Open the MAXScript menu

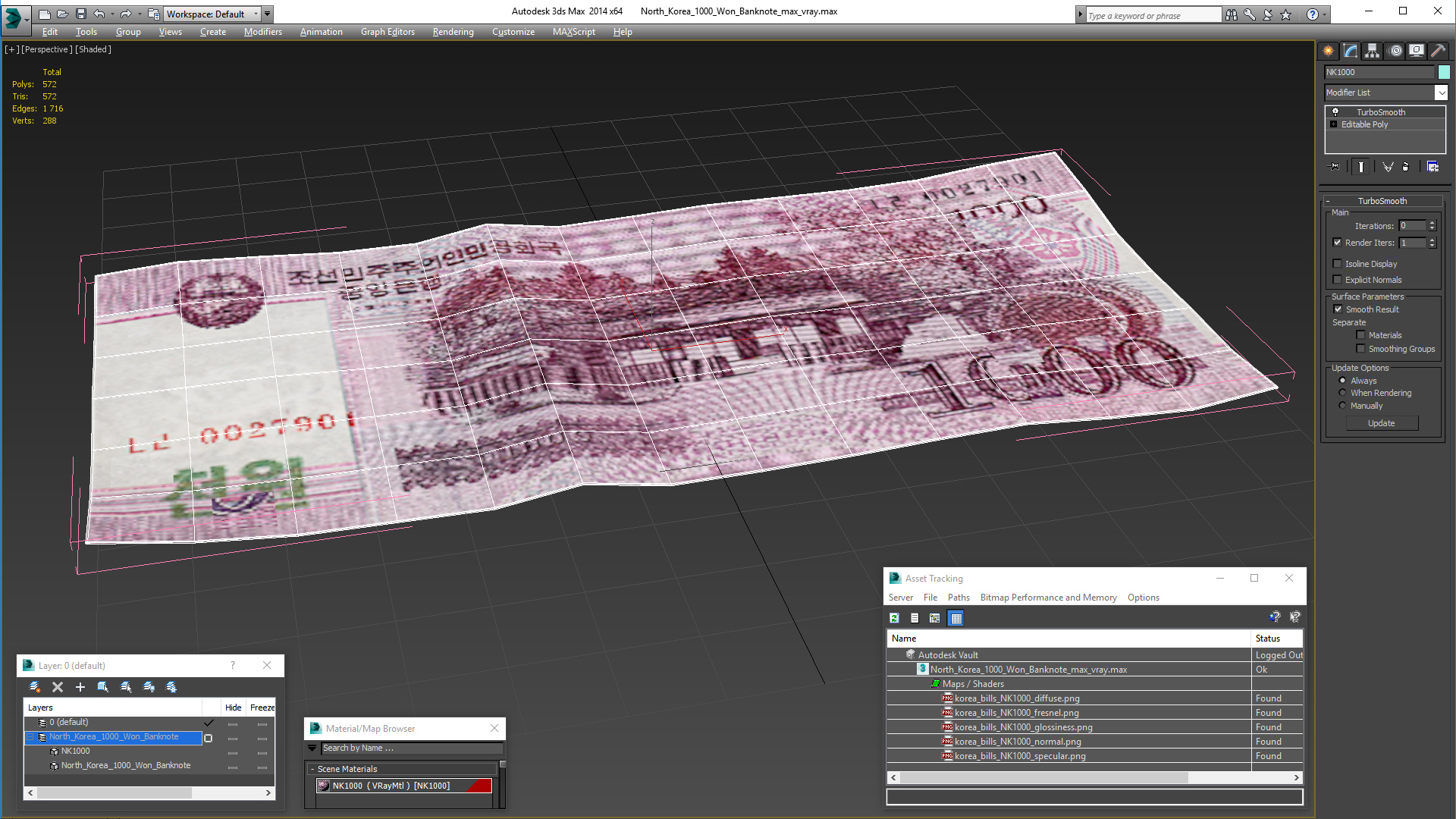click(573, 32)
